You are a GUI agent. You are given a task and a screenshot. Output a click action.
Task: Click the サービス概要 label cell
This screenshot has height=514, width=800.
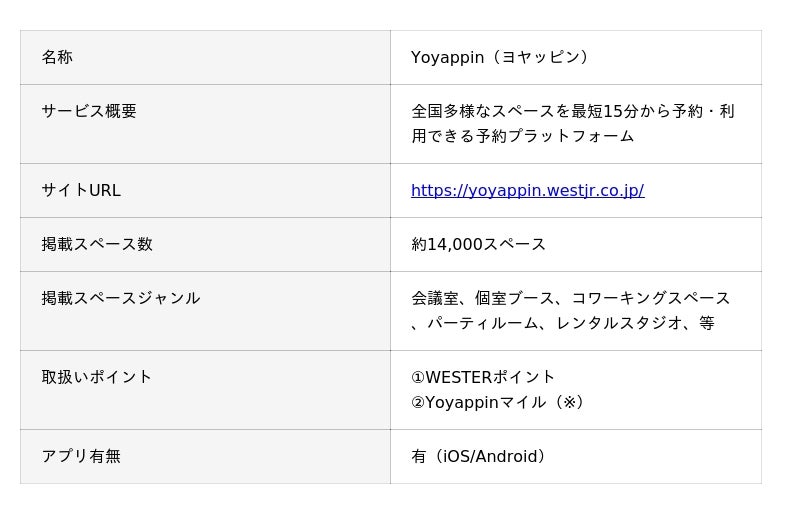[89, 111]
